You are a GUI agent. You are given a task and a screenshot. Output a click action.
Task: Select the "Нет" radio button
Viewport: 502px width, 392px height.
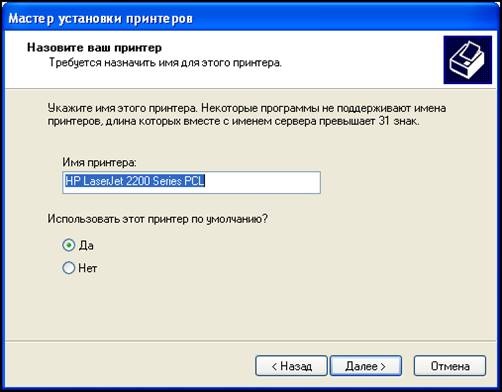pyautogui.click(x=69, y=268)
